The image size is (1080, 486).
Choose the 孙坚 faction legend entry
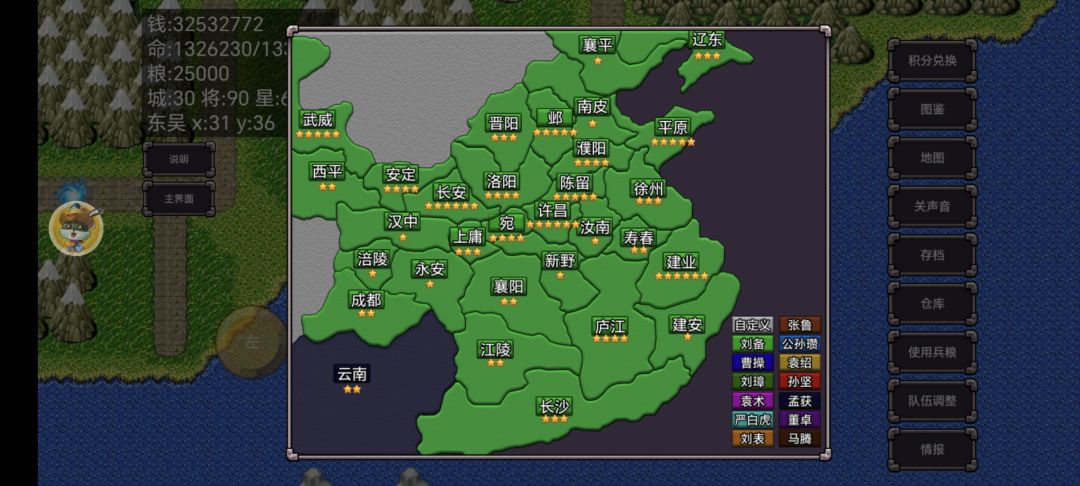point(800,381)
